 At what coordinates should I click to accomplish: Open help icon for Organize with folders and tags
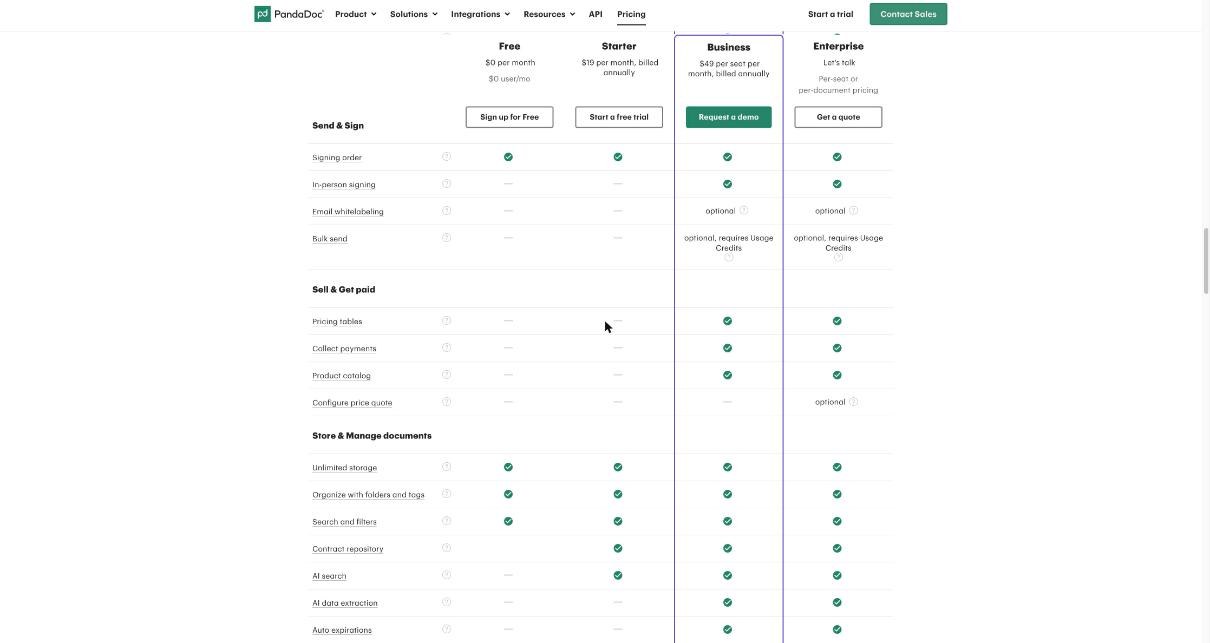[x=446, y=493]
